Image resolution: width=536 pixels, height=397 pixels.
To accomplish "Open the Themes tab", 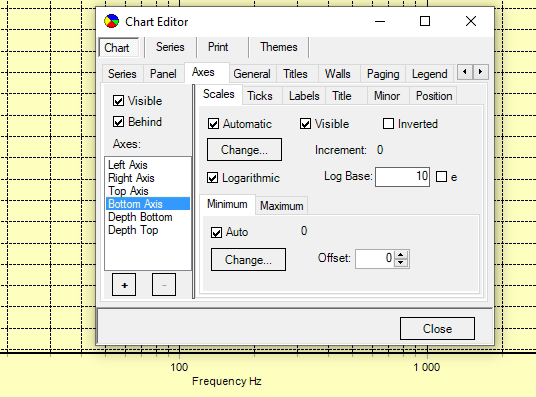I will click(279, 47).
